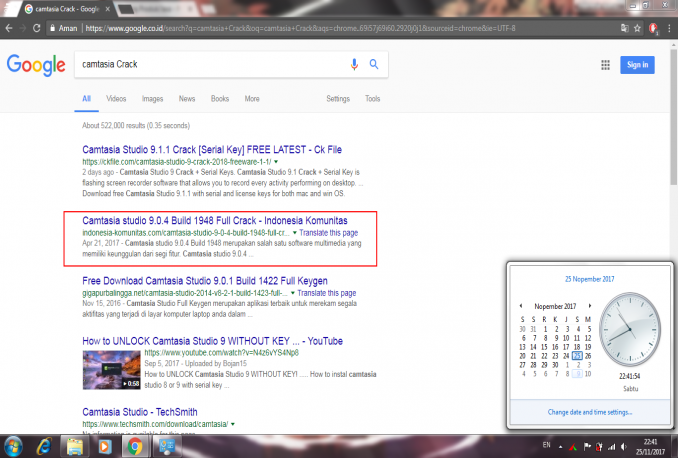Expand the dropdown arrow for techsmith.com result
This screenshot has height=458, width=678.
click(x=233, y=424)
